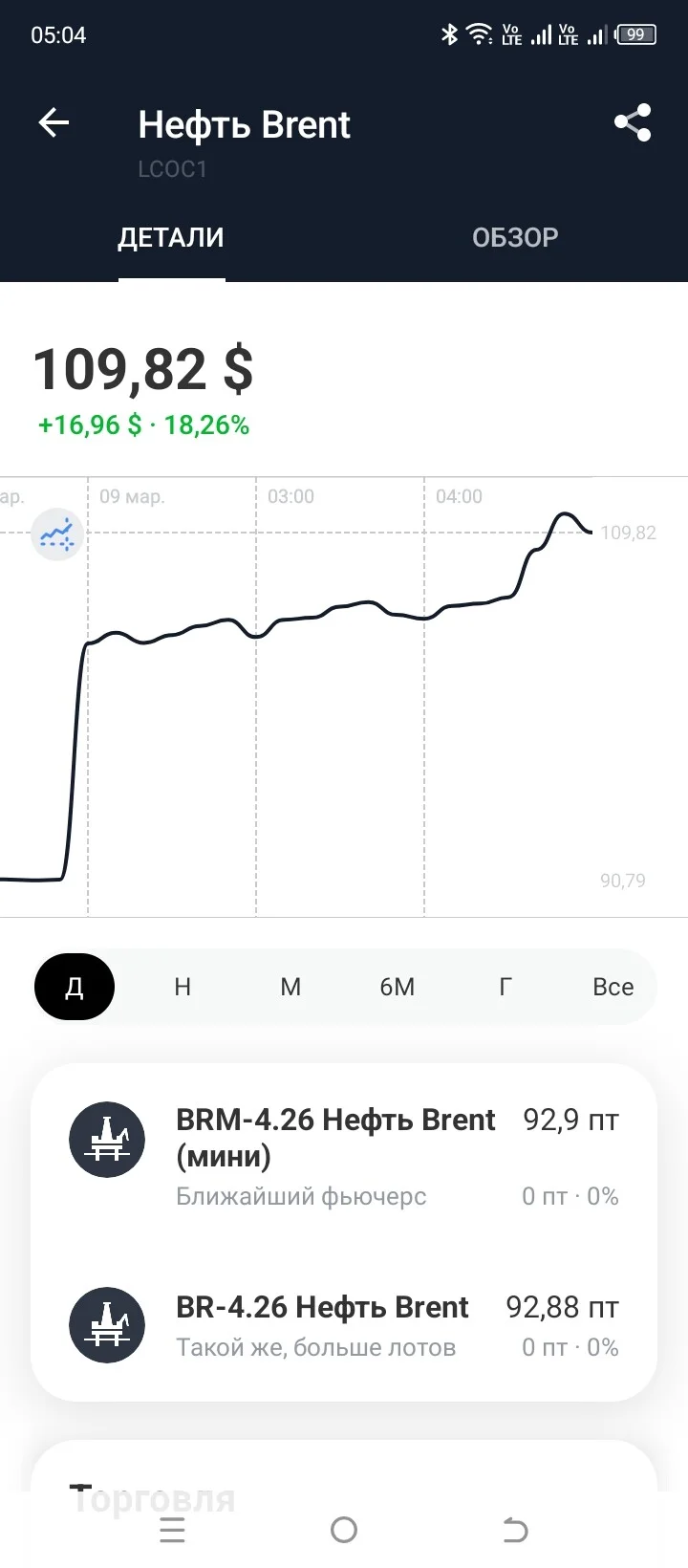Tap the back arrow icon
The image size is (688, 1568).
point(54,122)
